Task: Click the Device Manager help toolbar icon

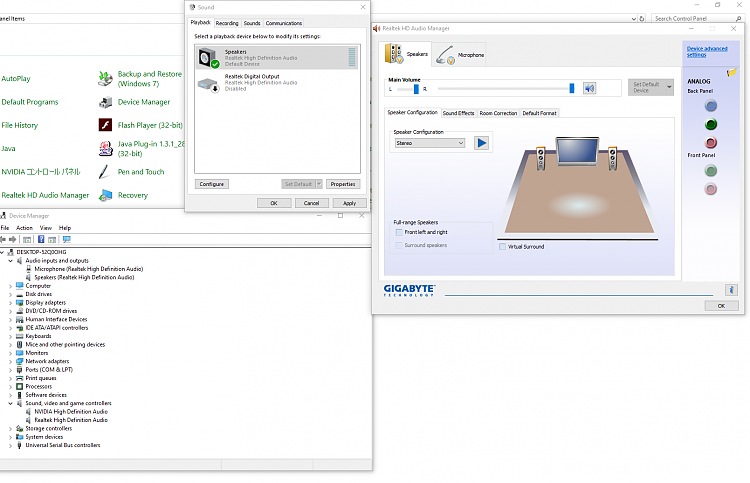Action: (41, 240)
